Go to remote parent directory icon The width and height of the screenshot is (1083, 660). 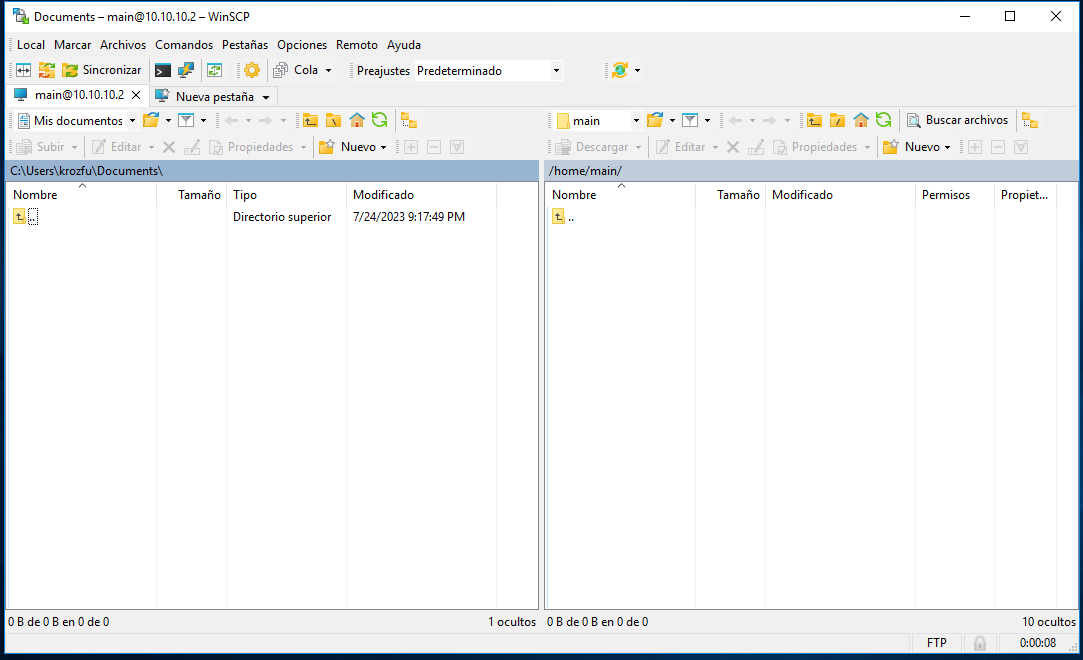click(x=815, y=120)
